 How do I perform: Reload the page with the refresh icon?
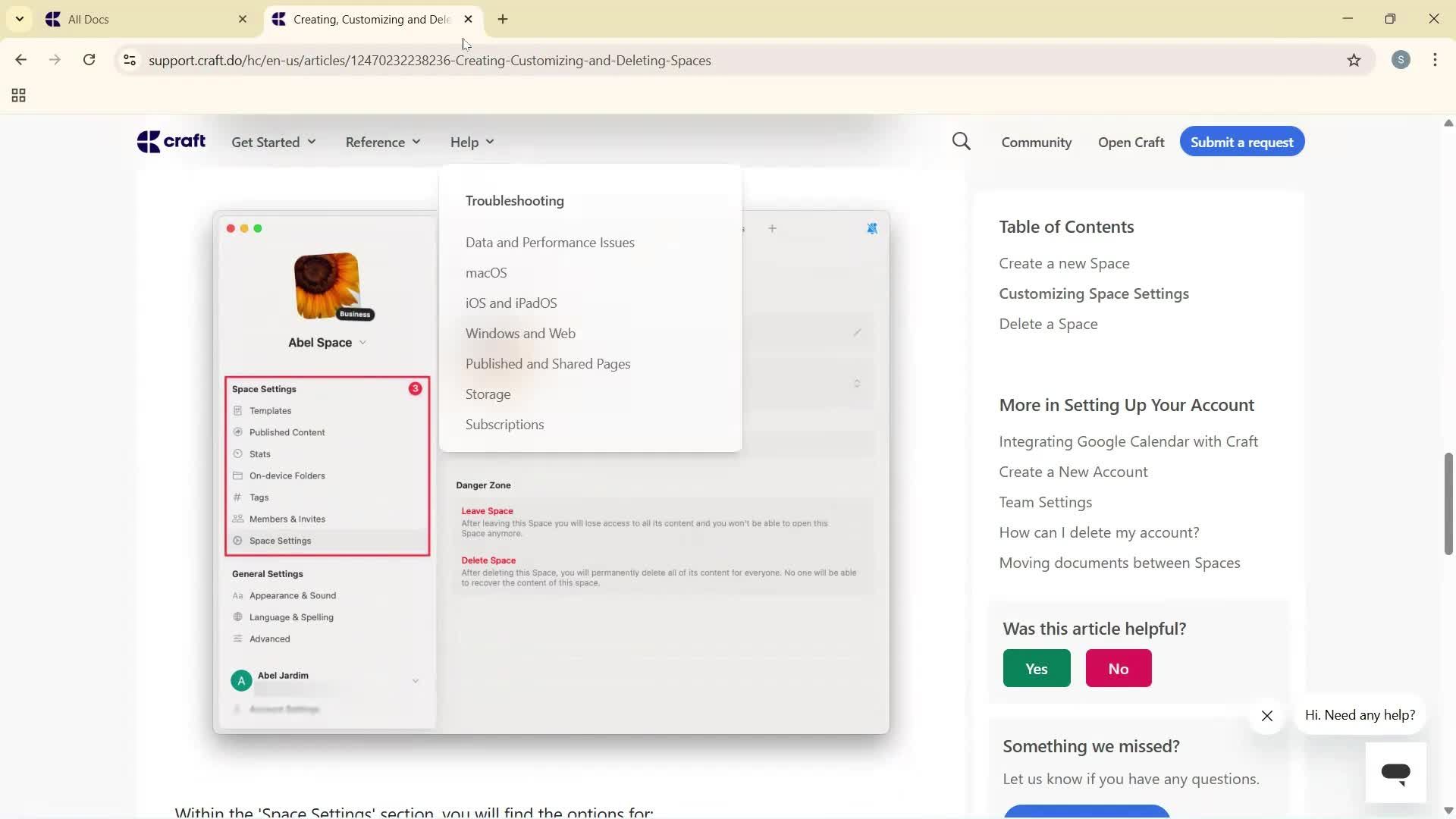89,60
